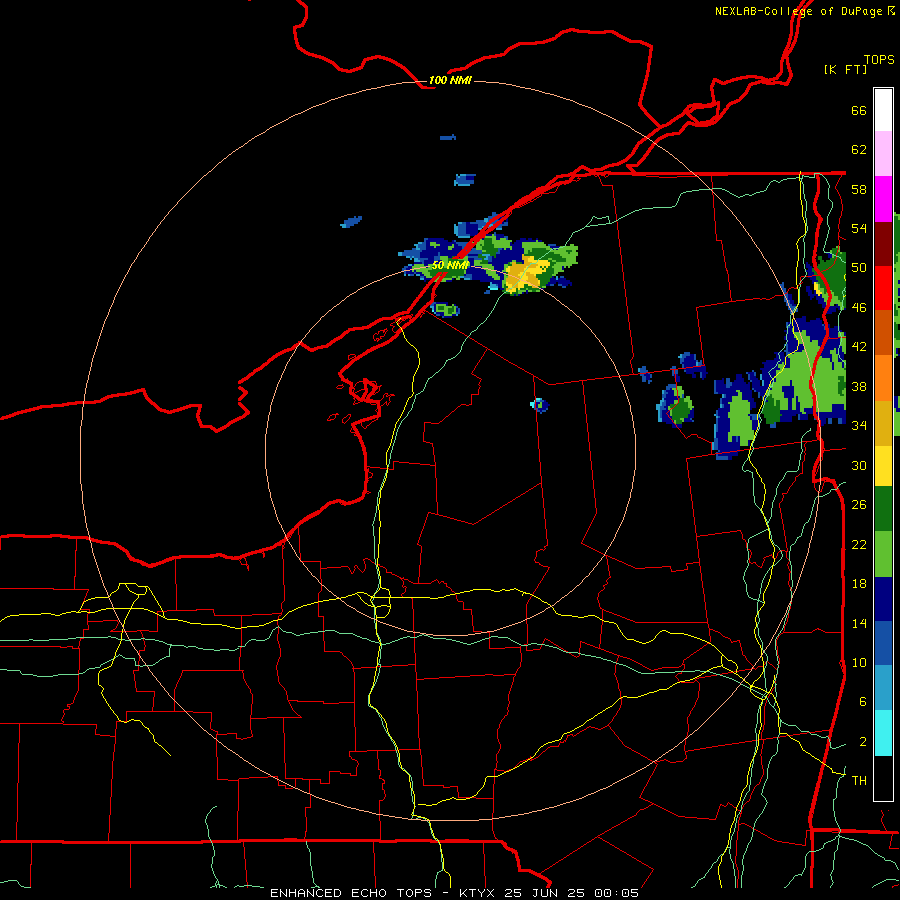Click the small green echo below the 50 NMI label
Viewport: 900px width, 900px height.
point(445,310)
